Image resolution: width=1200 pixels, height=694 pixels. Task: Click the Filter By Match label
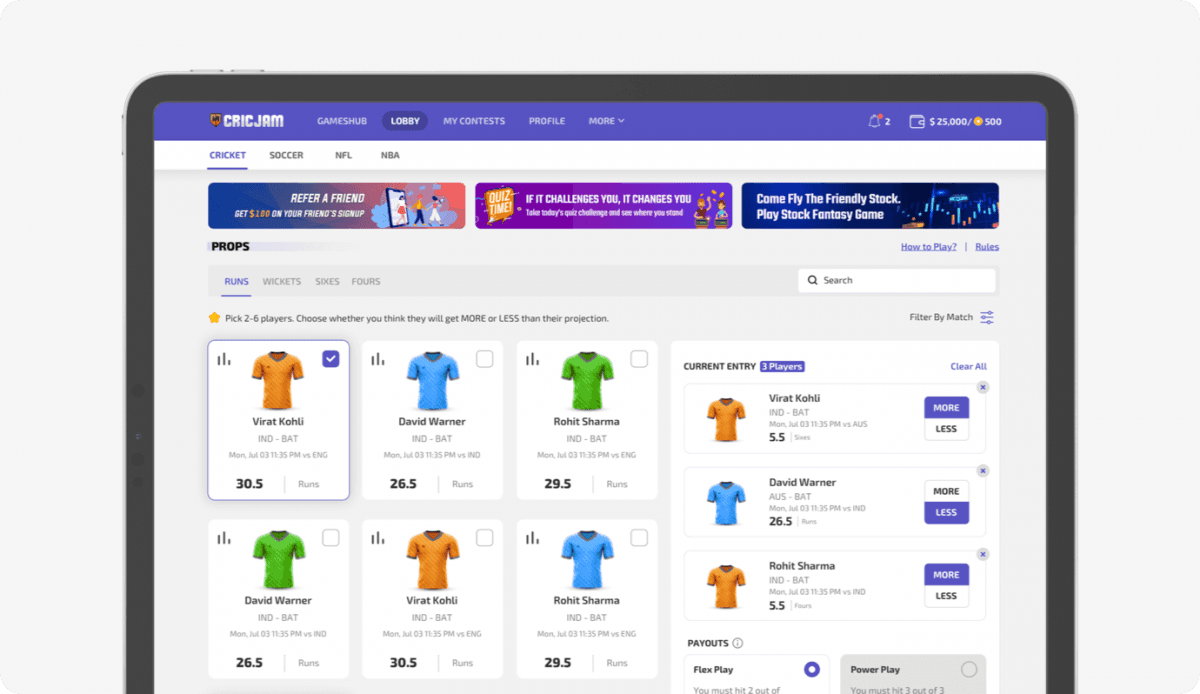[x=941, y=318]
